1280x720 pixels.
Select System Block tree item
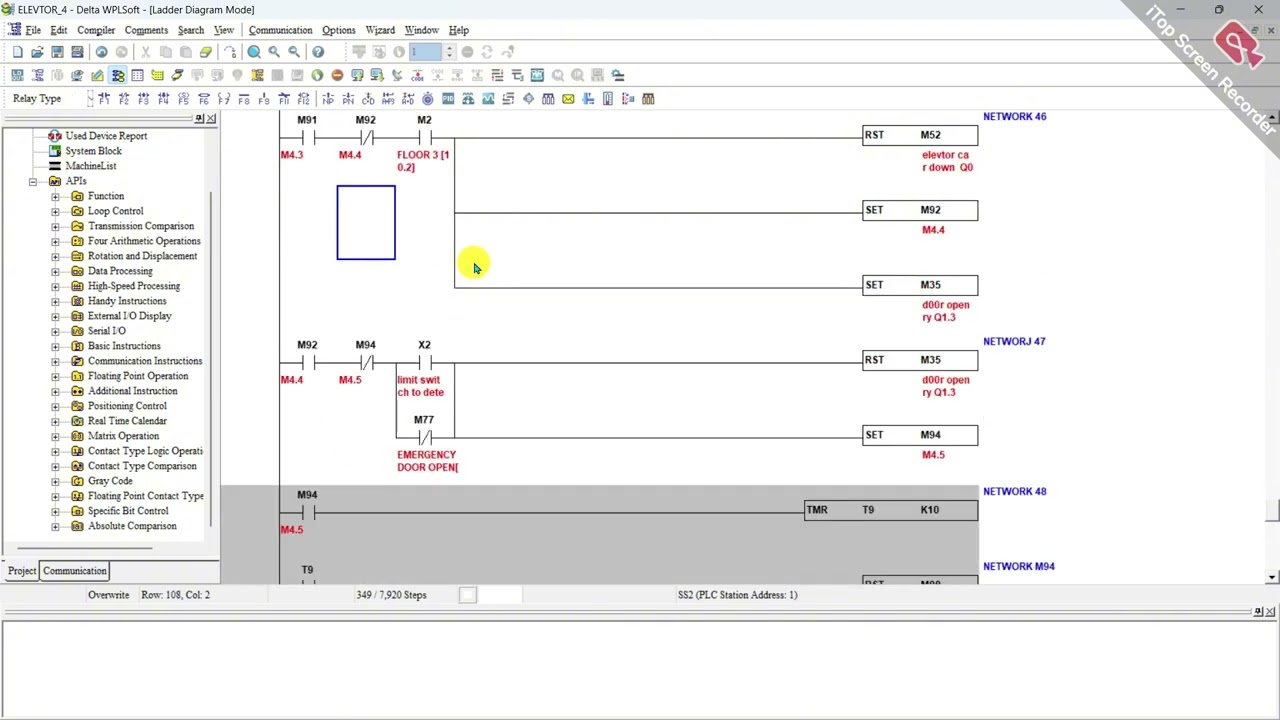click(x=93, y=151)
